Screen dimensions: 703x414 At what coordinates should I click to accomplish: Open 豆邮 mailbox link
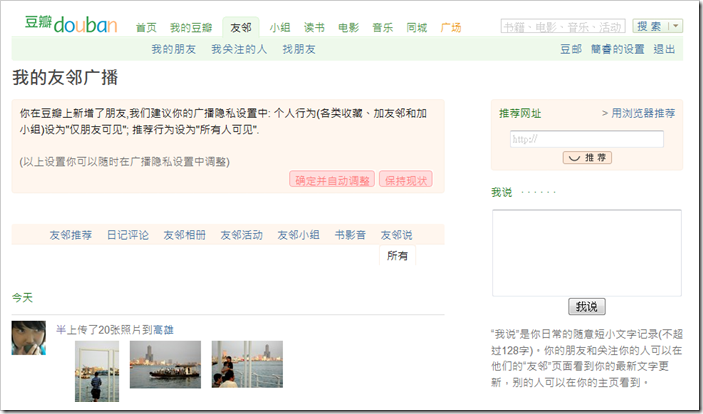coord(571,49)
